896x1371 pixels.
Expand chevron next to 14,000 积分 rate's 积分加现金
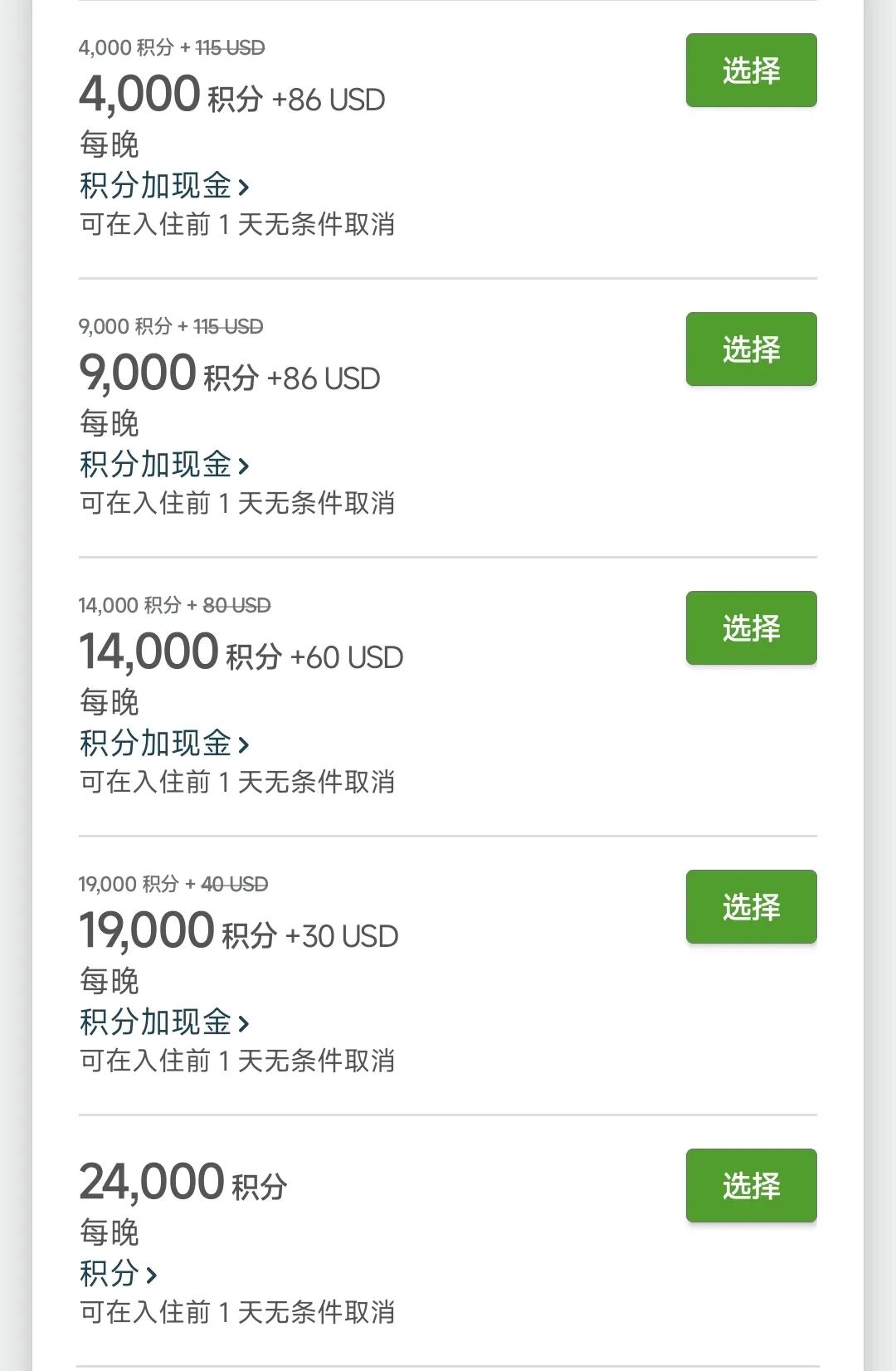click(244, 745)
